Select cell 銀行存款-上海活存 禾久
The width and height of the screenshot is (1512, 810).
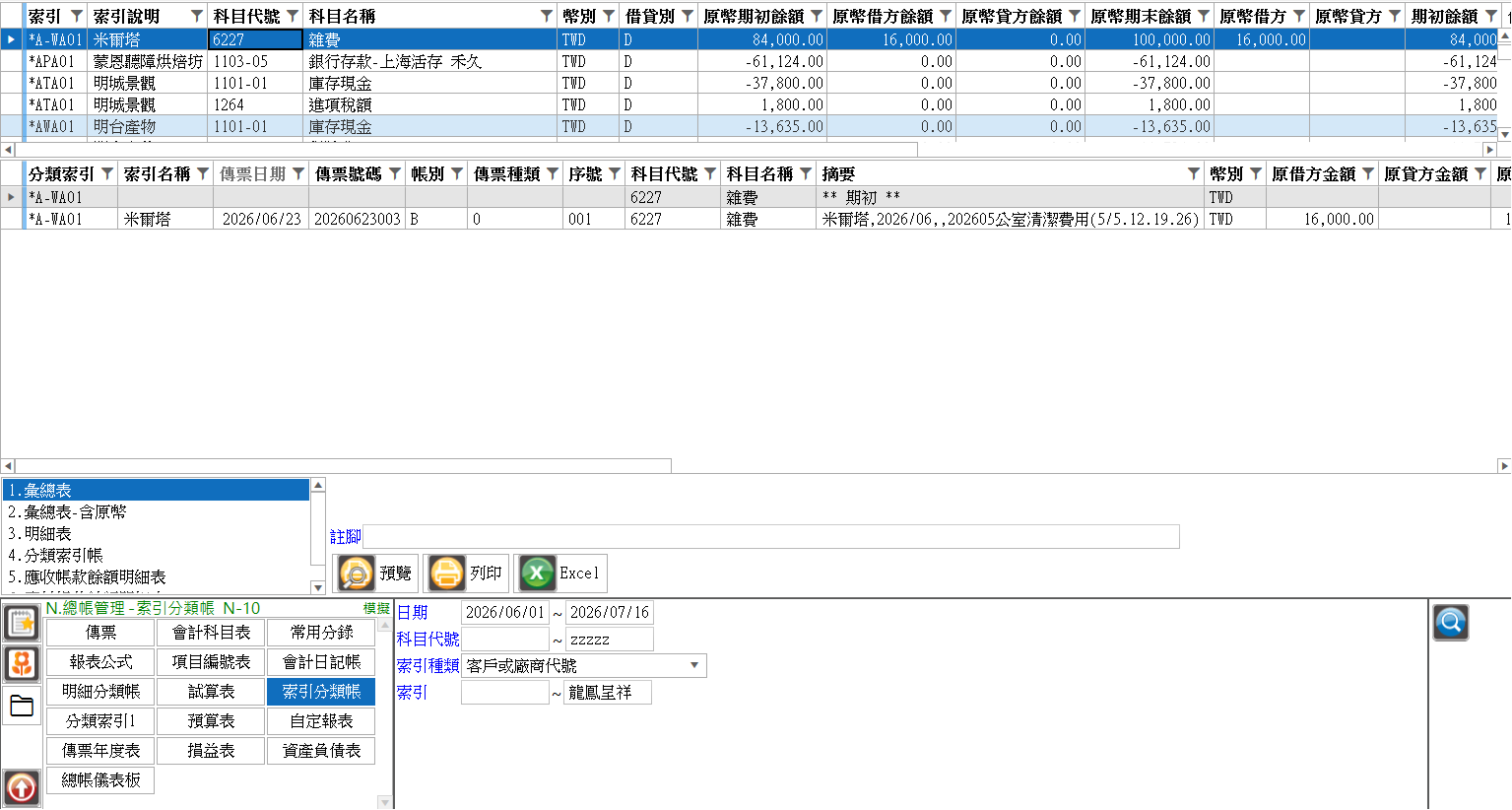[430, 61]
